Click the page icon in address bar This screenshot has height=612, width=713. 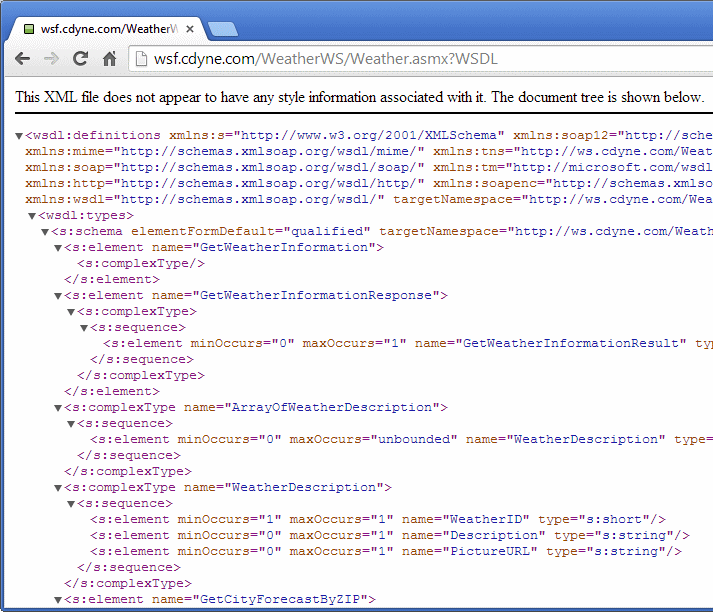(x=141, y=59)
